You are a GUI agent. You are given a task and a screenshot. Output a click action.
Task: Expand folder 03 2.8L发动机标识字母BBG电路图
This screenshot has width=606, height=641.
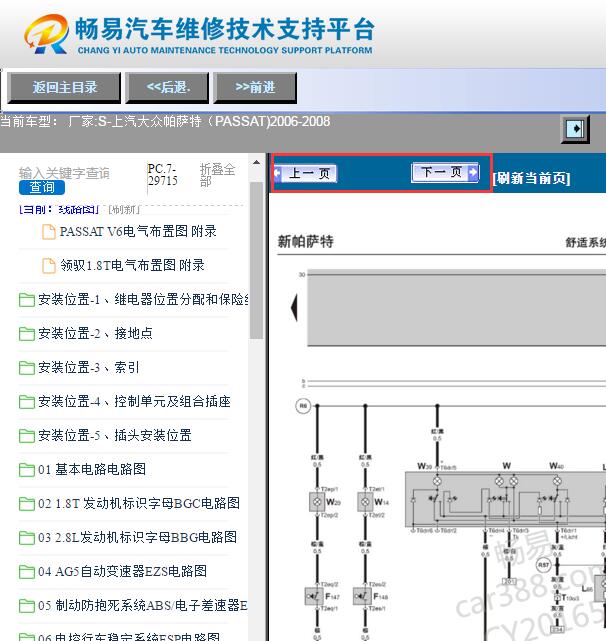tap(137, 537)
